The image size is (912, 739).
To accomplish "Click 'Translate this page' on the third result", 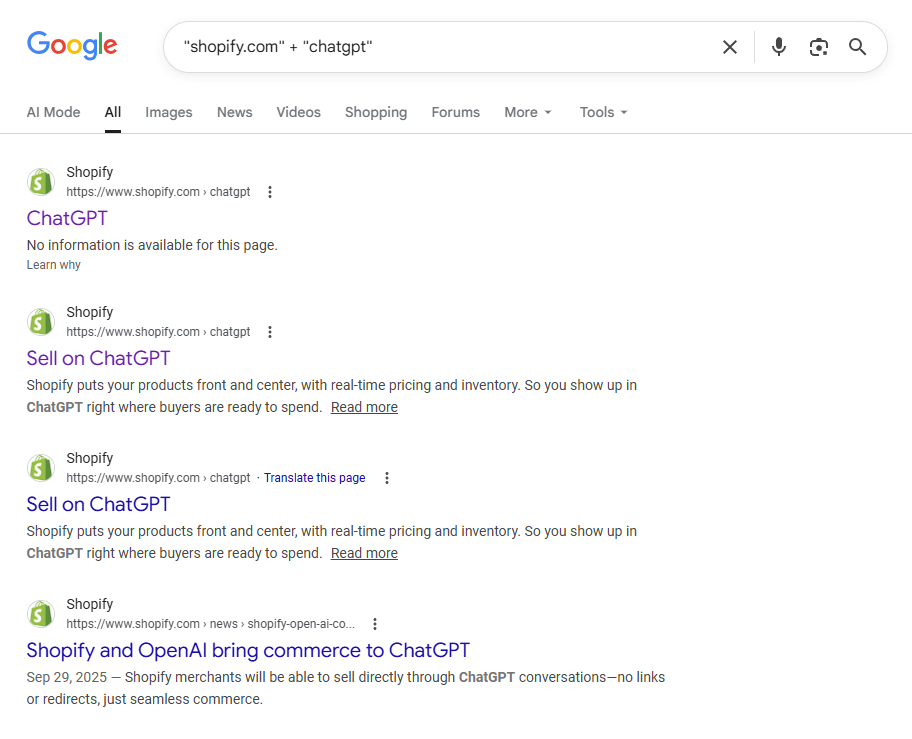I will [314, 477].
